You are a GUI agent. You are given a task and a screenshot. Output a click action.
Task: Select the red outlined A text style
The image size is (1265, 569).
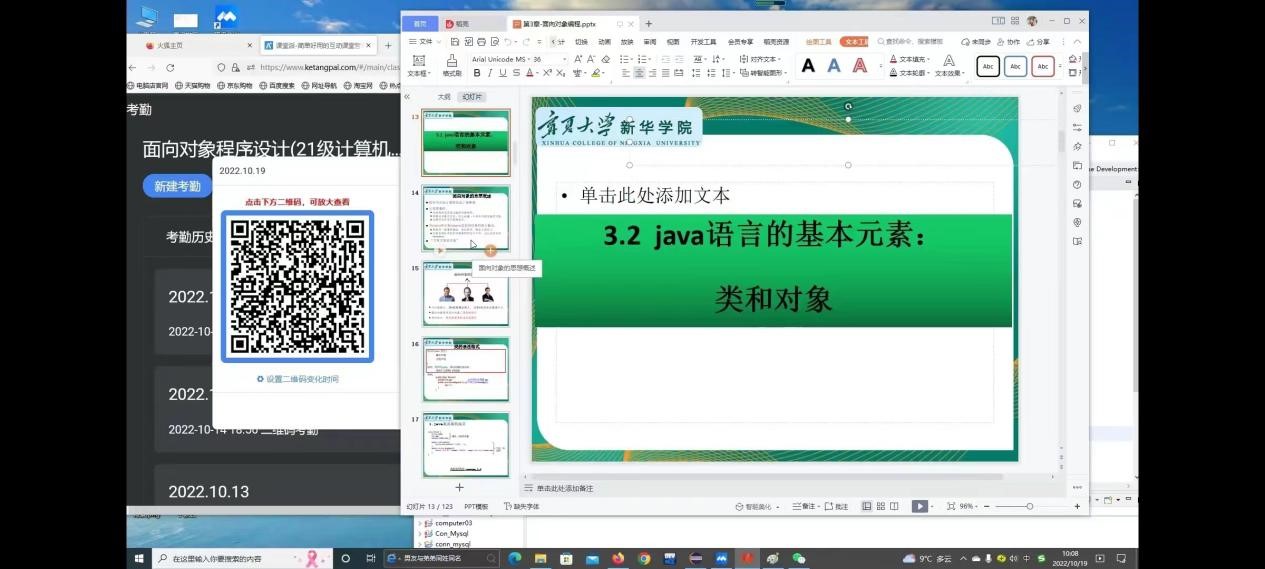coord(860,66)
